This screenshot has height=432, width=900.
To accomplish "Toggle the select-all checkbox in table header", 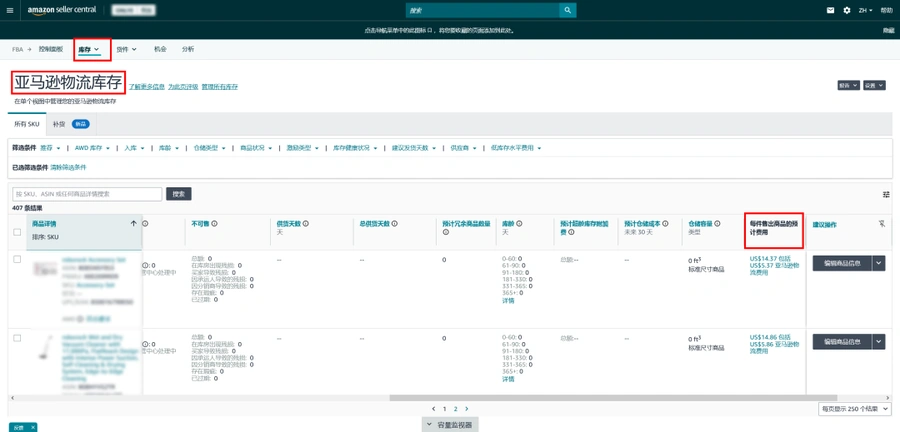I will 17,232.
